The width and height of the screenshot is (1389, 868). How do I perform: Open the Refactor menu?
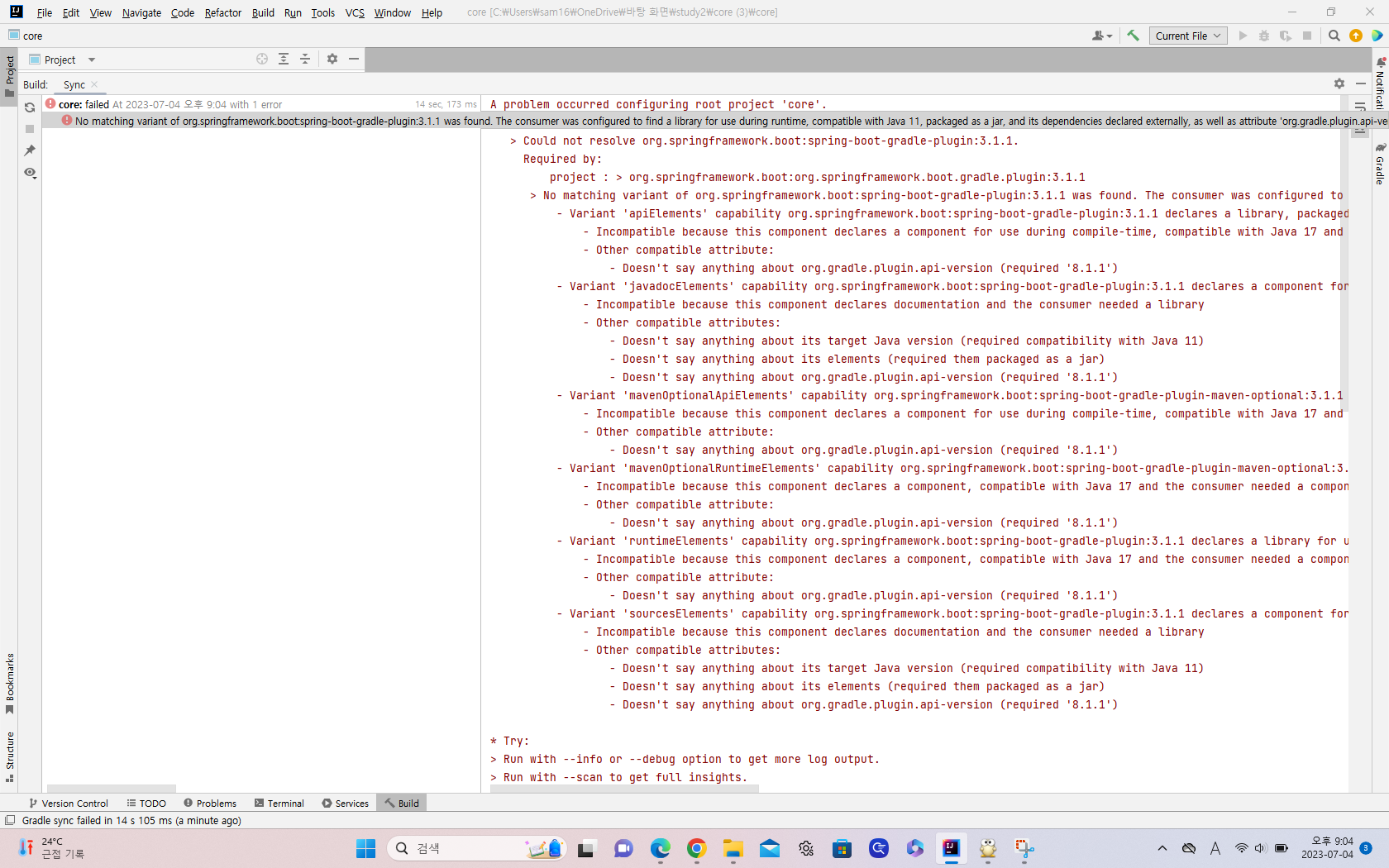[223, 12]
